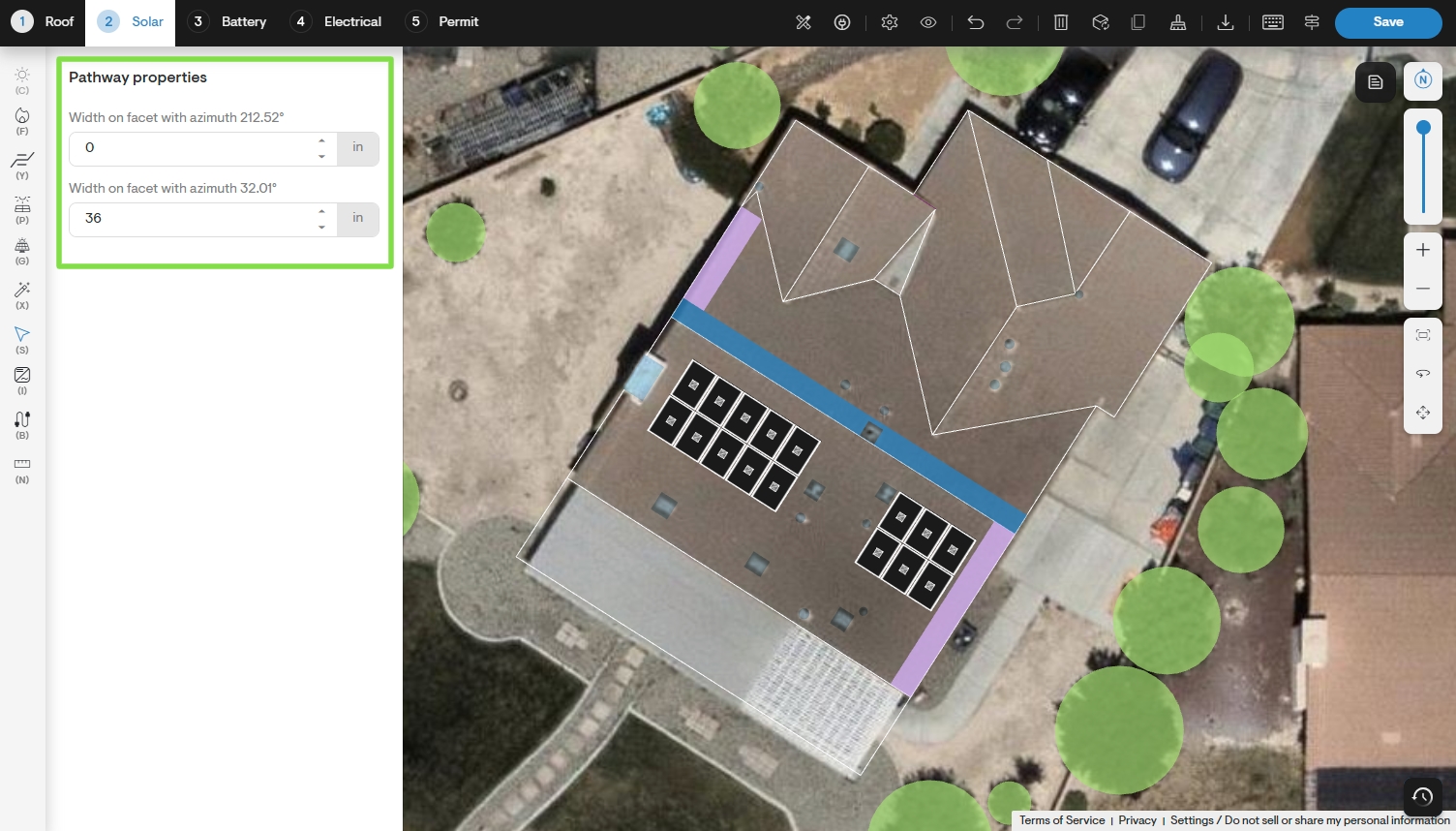
Task: Click the align objects icon
Action: click(1312, 22)
